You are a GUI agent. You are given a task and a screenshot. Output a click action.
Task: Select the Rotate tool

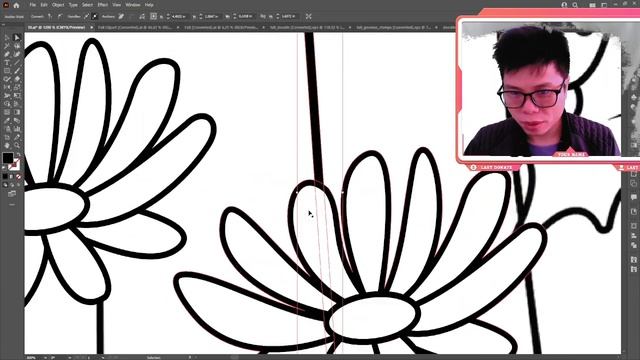tap(7, 87)
